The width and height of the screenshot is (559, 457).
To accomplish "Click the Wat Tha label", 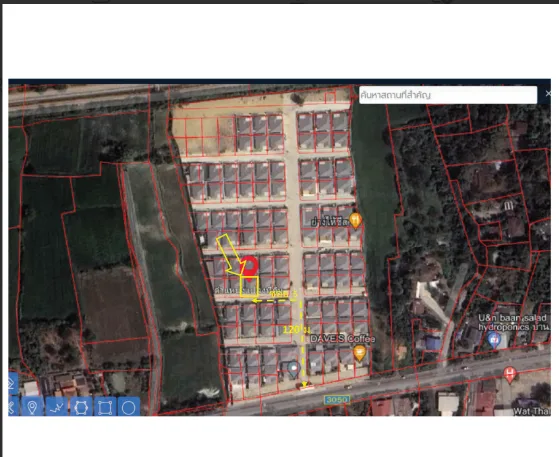I will (x=532, y=411).
